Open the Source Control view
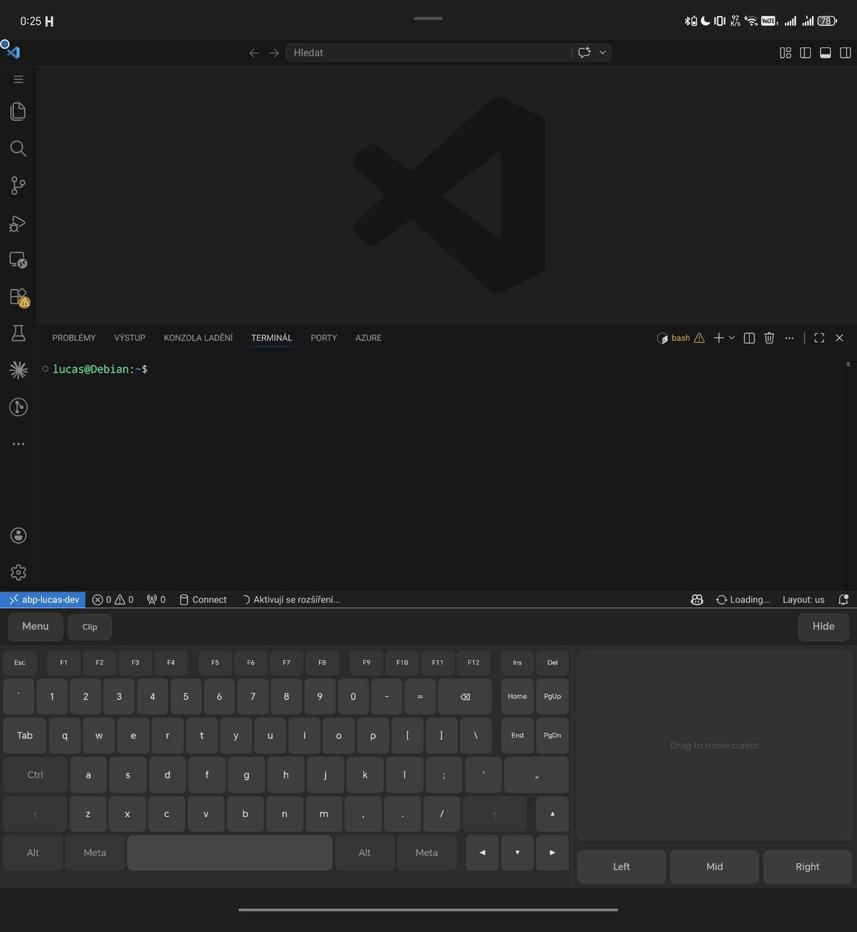The image size is (857, 932). (18, 186)
